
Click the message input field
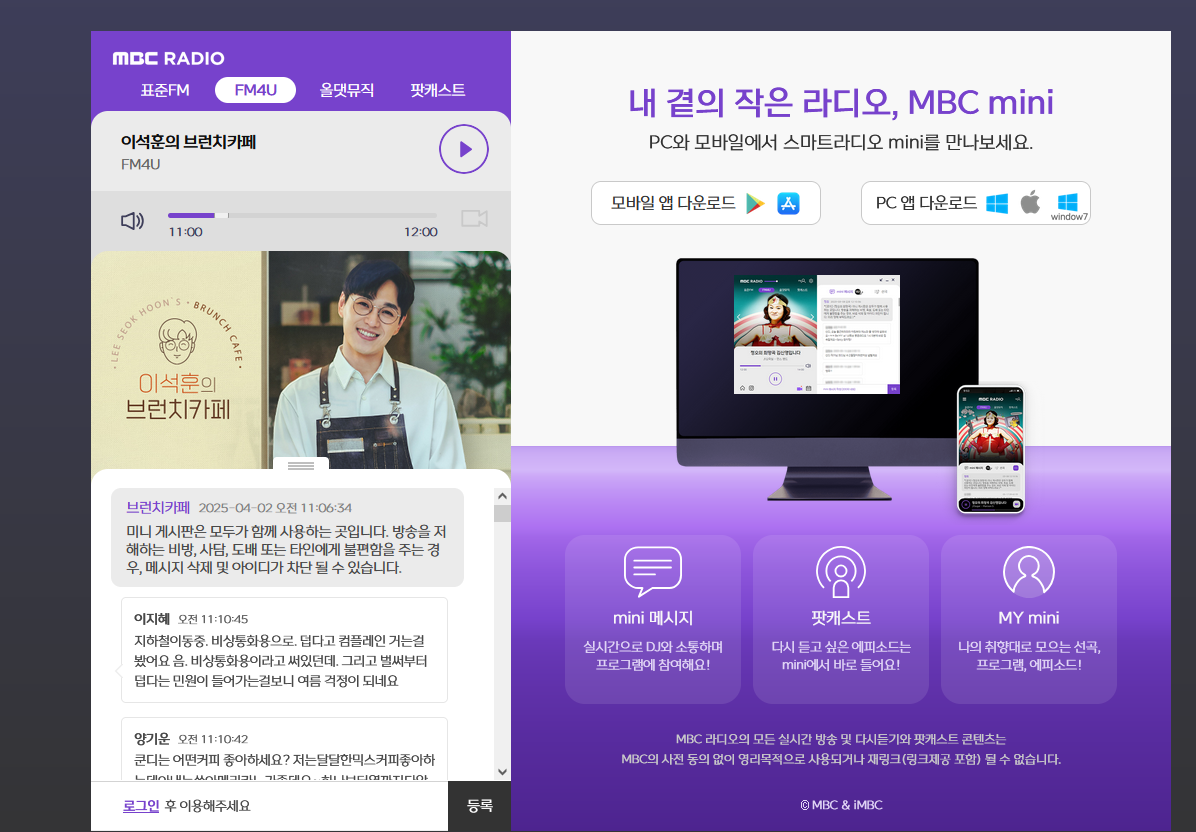(269, 806)
